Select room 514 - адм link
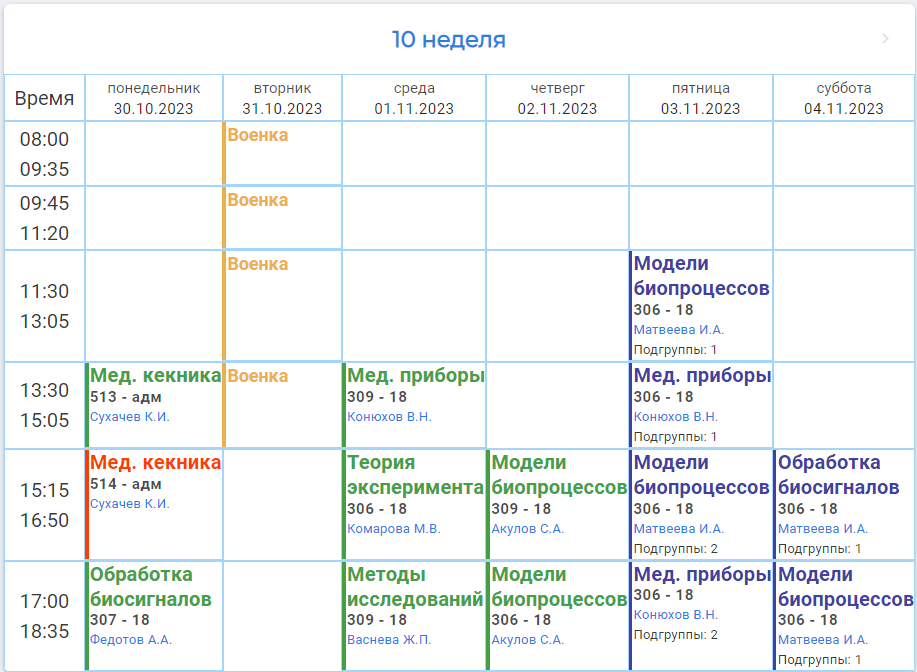This screenshot has height=672, width=917. (x=126, y=484)
